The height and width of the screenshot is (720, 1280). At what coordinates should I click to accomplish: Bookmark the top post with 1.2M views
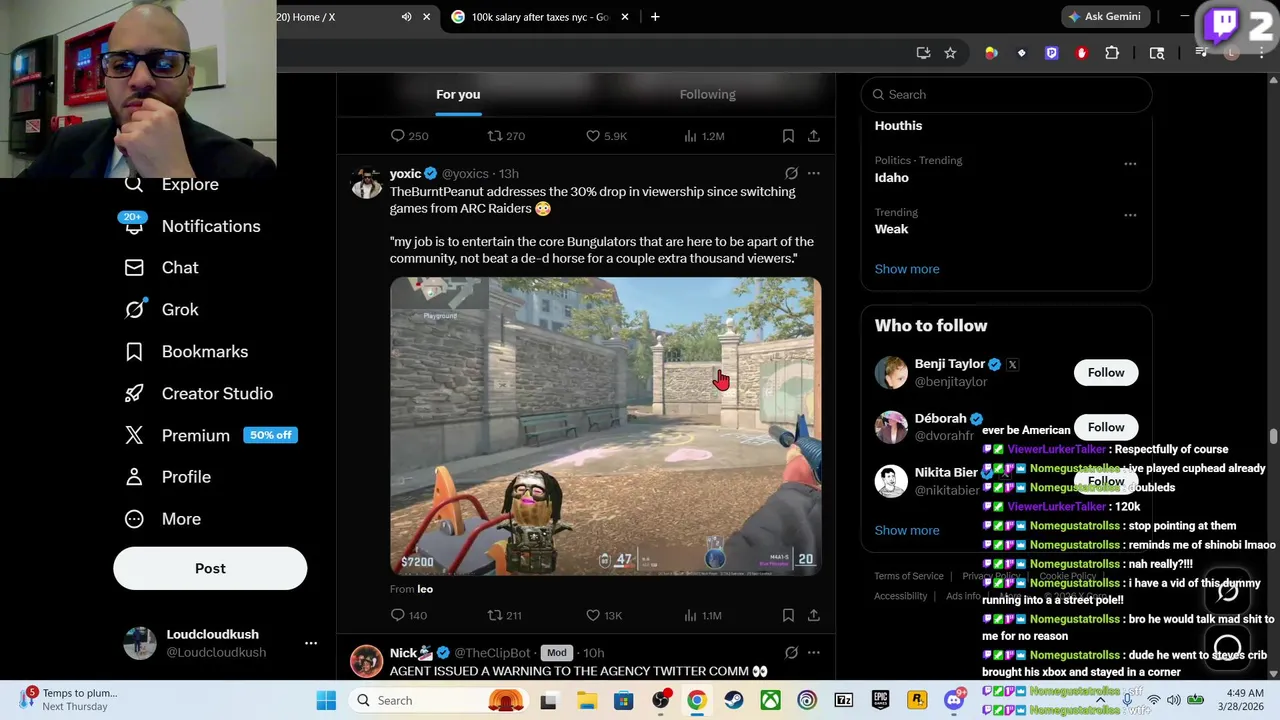[x=788, y=136]
